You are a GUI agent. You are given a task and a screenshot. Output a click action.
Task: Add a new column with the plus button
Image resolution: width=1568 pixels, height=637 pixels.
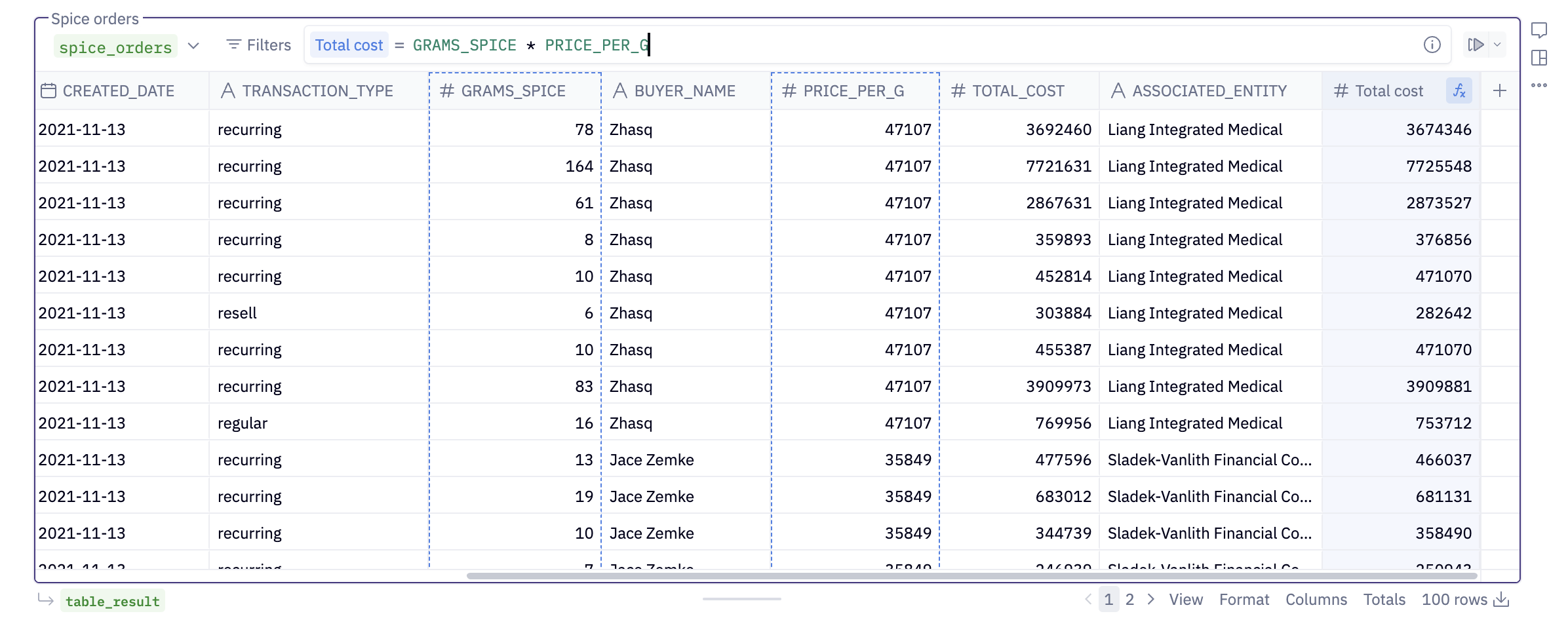coord(1500,91)
